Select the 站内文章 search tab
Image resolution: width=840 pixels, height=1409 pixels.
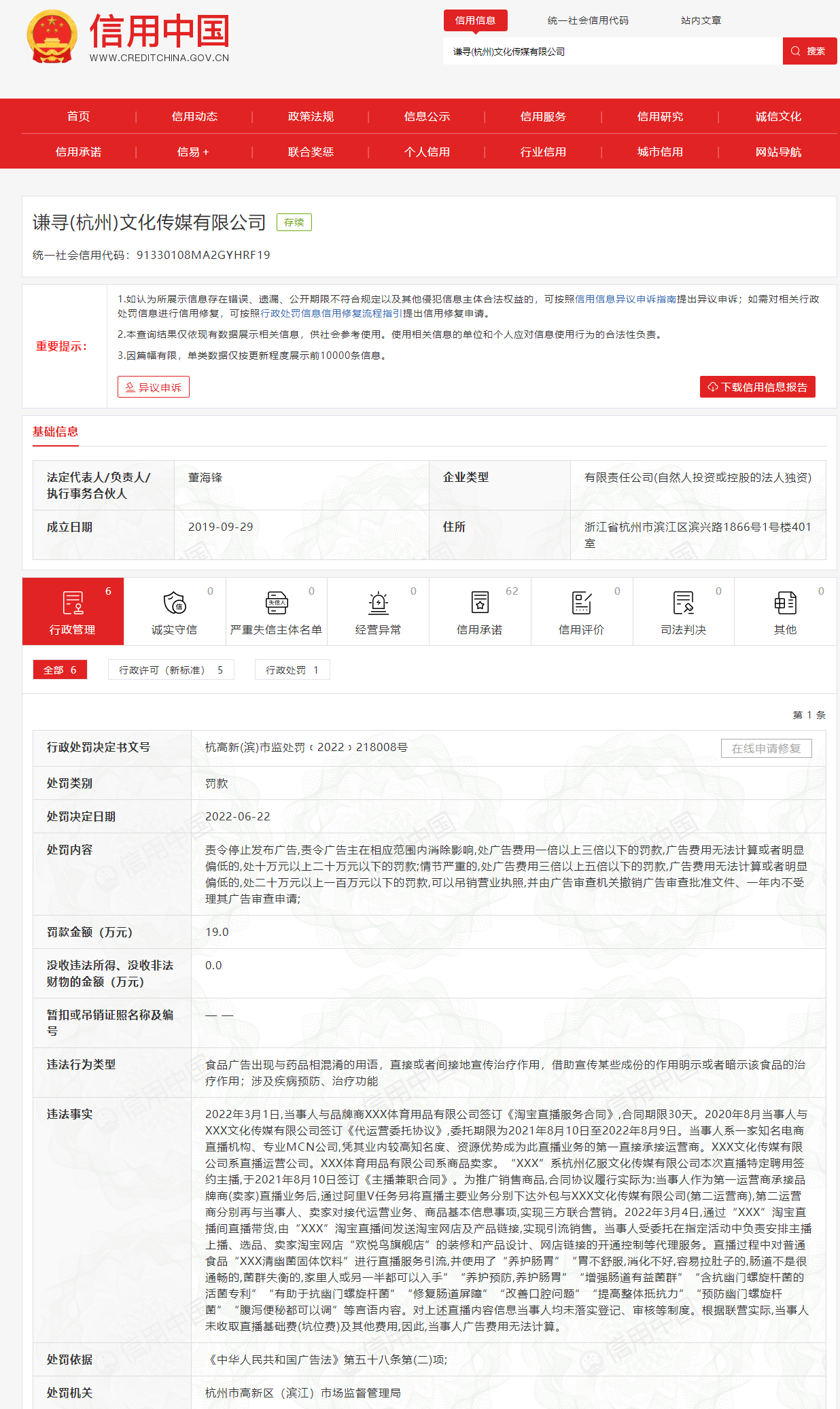701,20
